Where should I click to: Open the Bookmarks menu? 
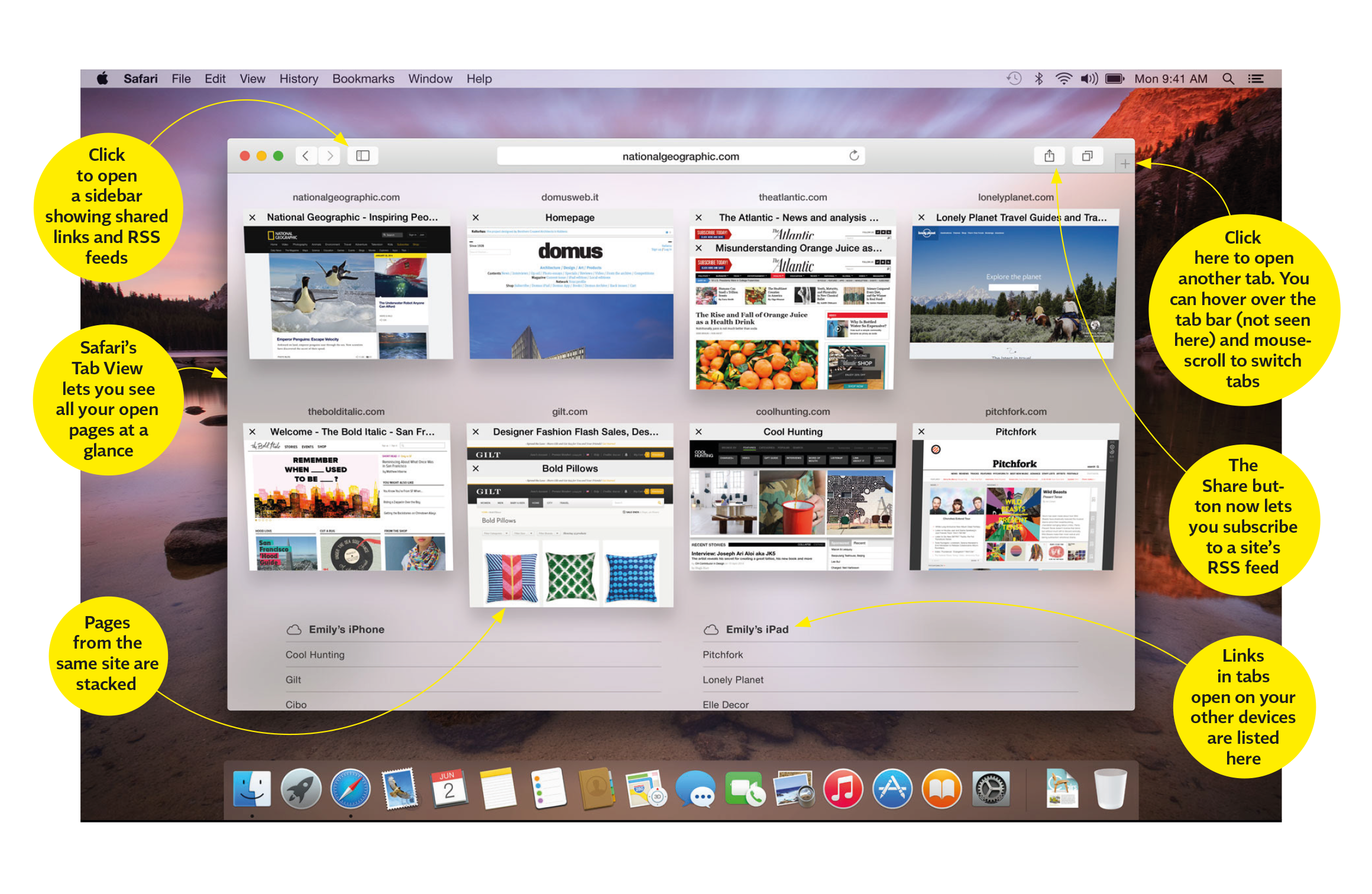pyautogui.click(x=363, y=79)
